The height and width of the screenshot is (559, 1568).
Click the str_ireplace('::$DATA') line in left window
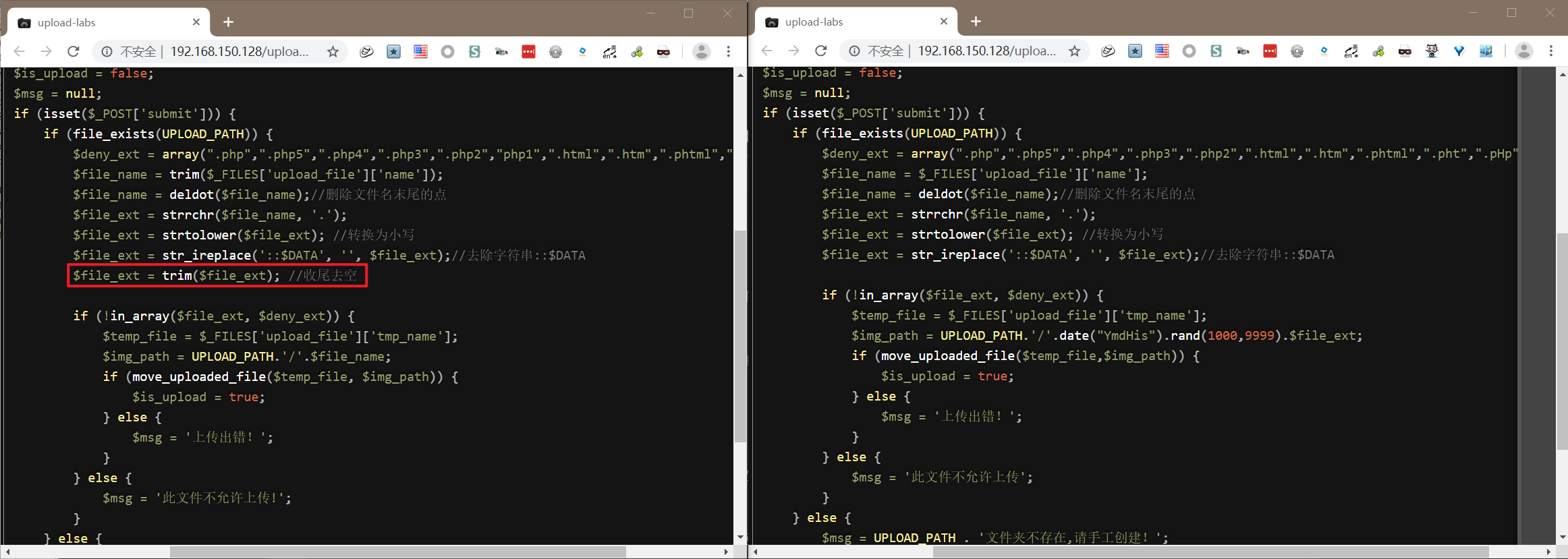pos(329,256)
